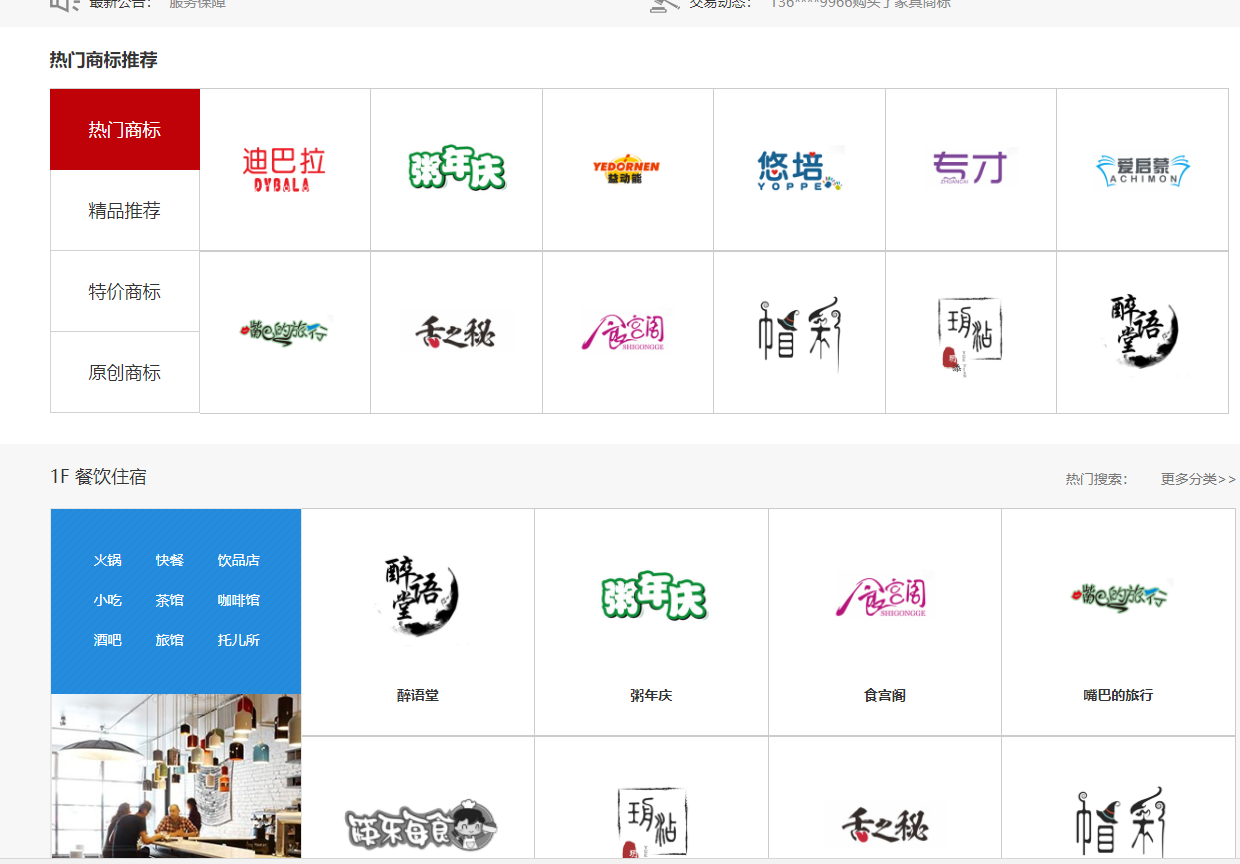
Task: Click the green 粥年庆 logo in hot trademarks grid
Action: [x=457, y=169]
